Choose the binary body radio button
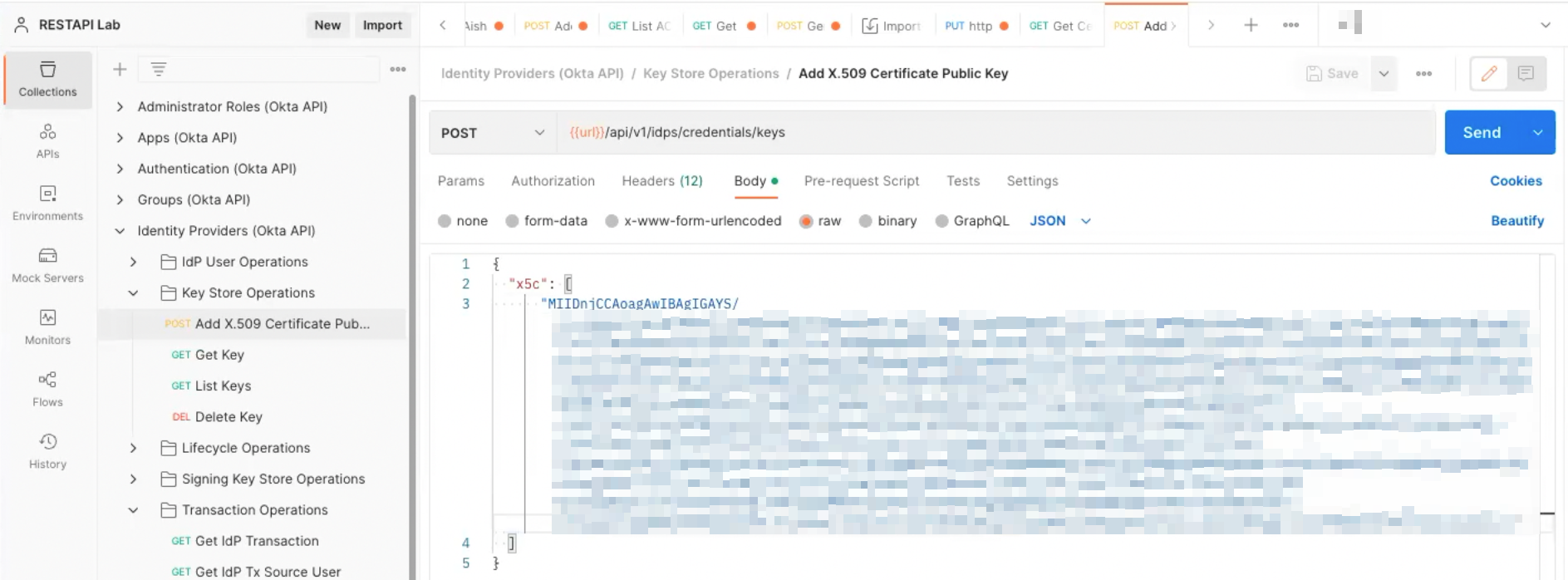Viewport: 1568px width, 580px height. coord(866,221)
